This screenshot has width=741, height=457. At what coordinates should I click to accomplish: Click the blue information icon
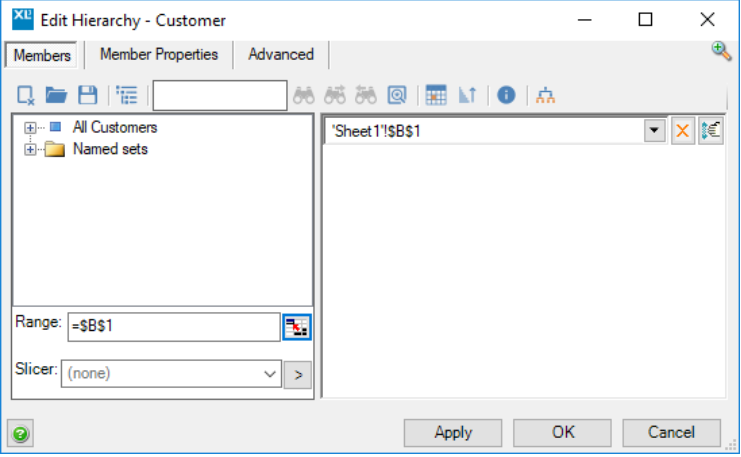pos(506,95)
